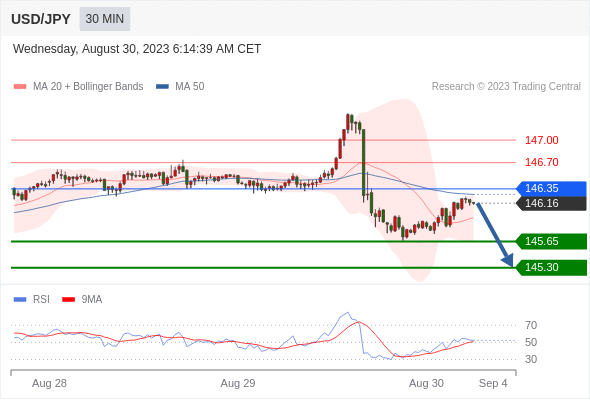Click the red 146.70 resistance label
This screenshot has width=590, height=400.
click(542, 162)
